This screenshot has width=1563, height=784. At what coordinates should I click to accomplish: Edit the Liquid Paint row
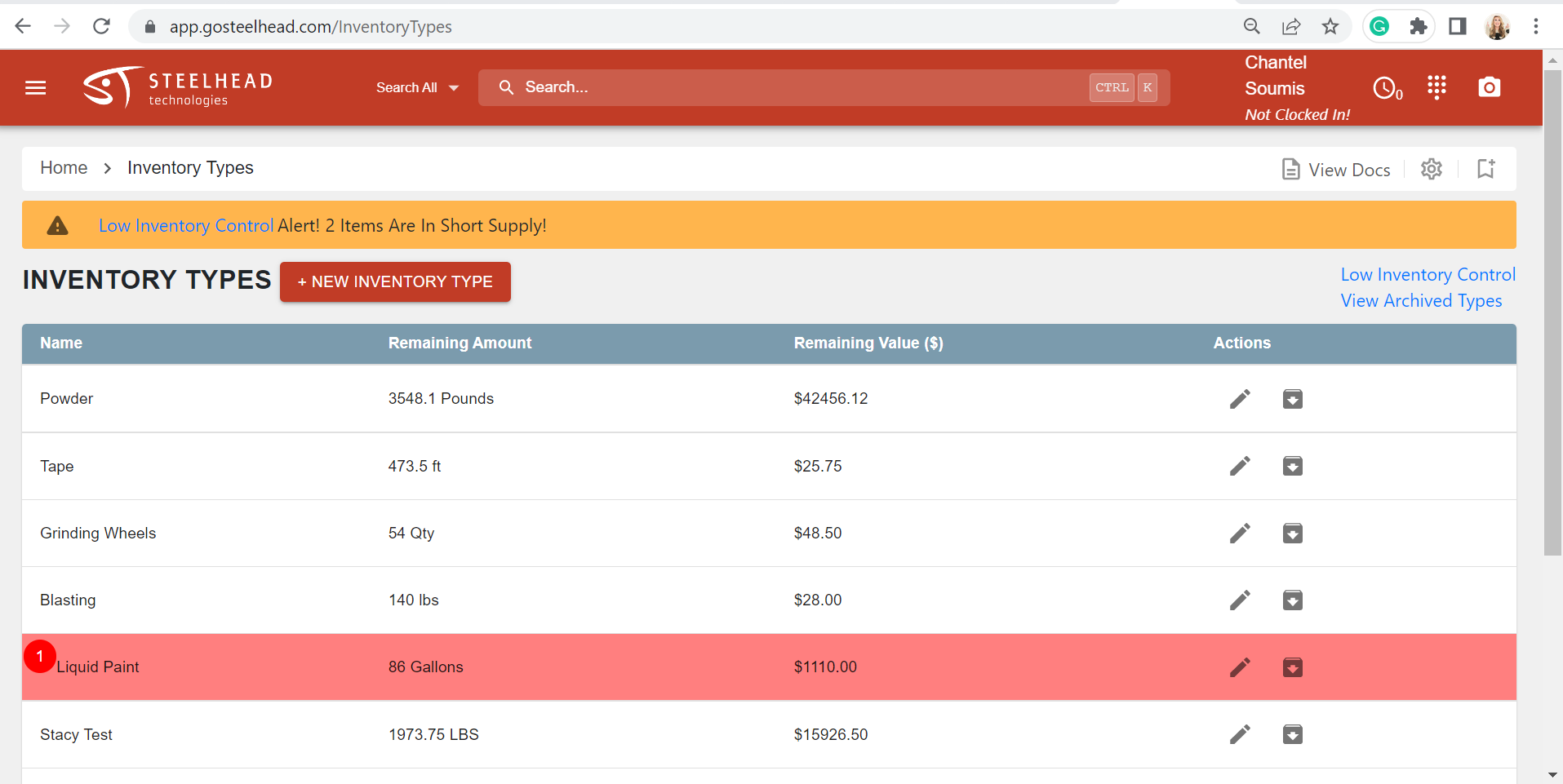(x=1240, y=667)
